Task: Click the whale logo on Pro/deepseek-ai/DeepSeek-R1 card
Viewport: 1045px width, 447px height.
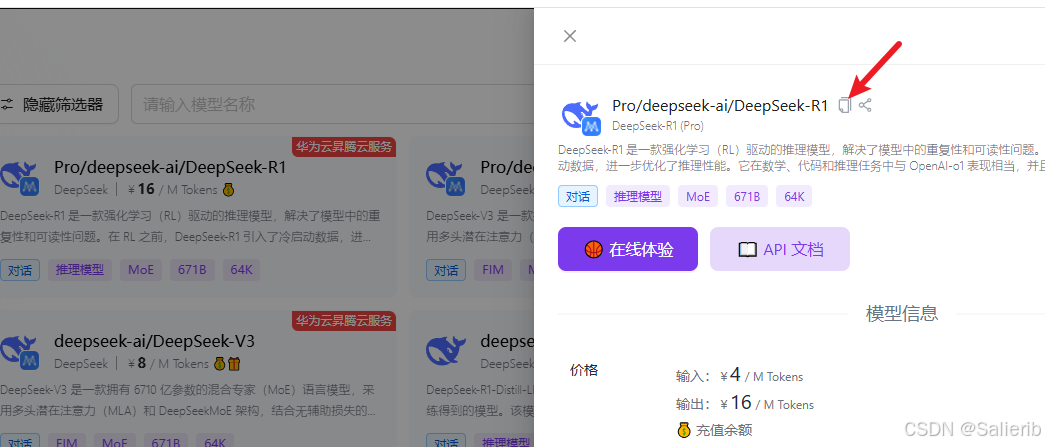Action: click(x=21, y=179)
